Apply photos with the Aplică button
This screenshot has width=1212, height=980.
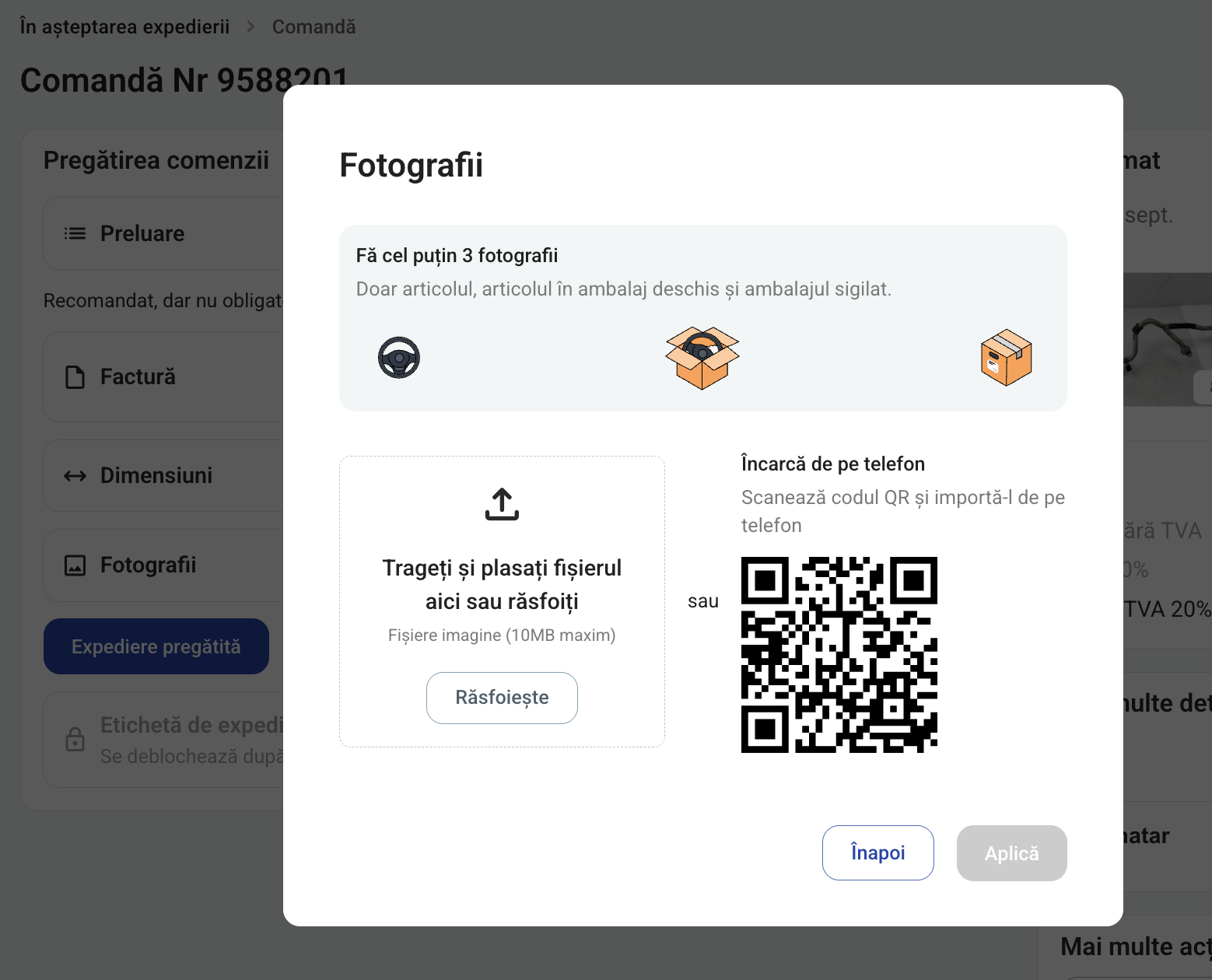1011,852
